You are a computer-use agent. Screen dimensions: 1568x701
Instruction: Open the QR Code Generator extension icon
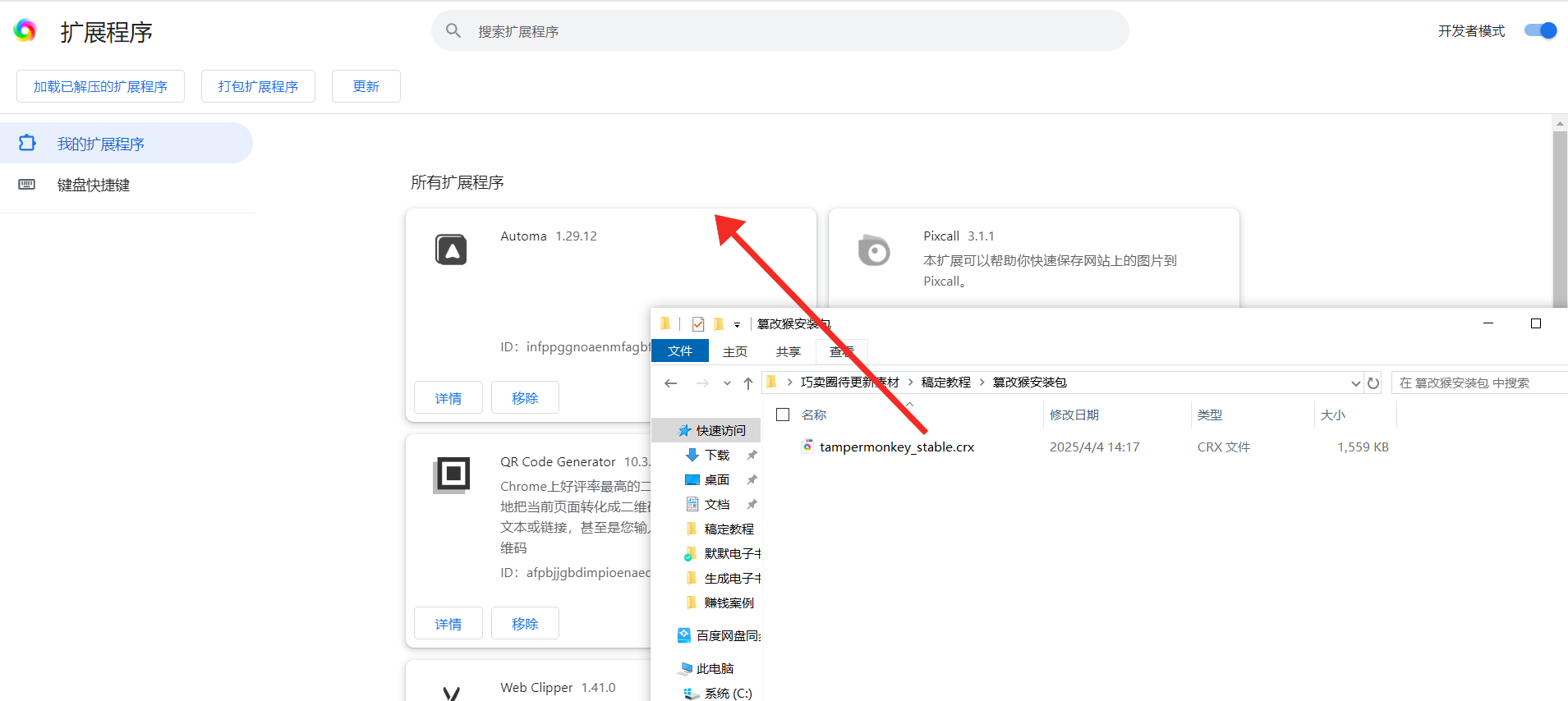452,474
